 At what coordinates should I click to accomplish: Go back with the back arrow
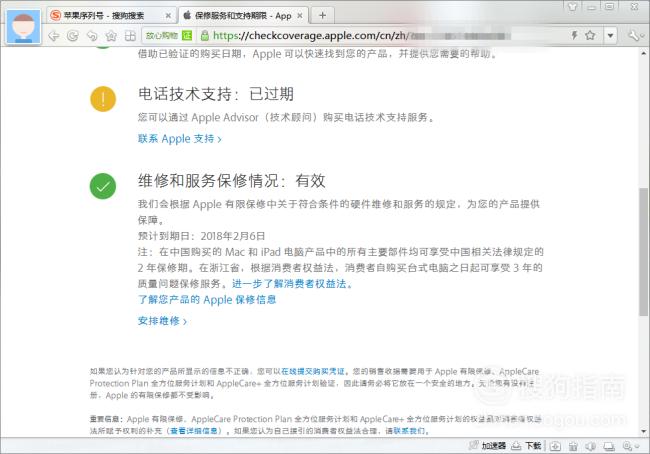53,36
